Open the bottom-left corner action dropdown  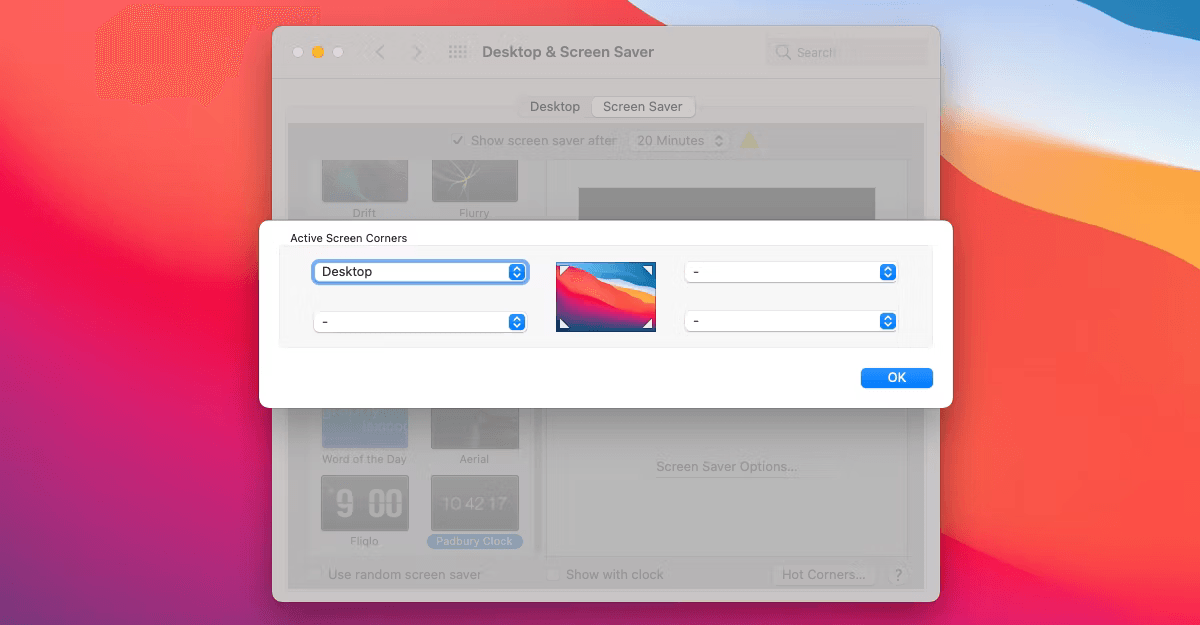pyautogui.click(x=420, y=322)
